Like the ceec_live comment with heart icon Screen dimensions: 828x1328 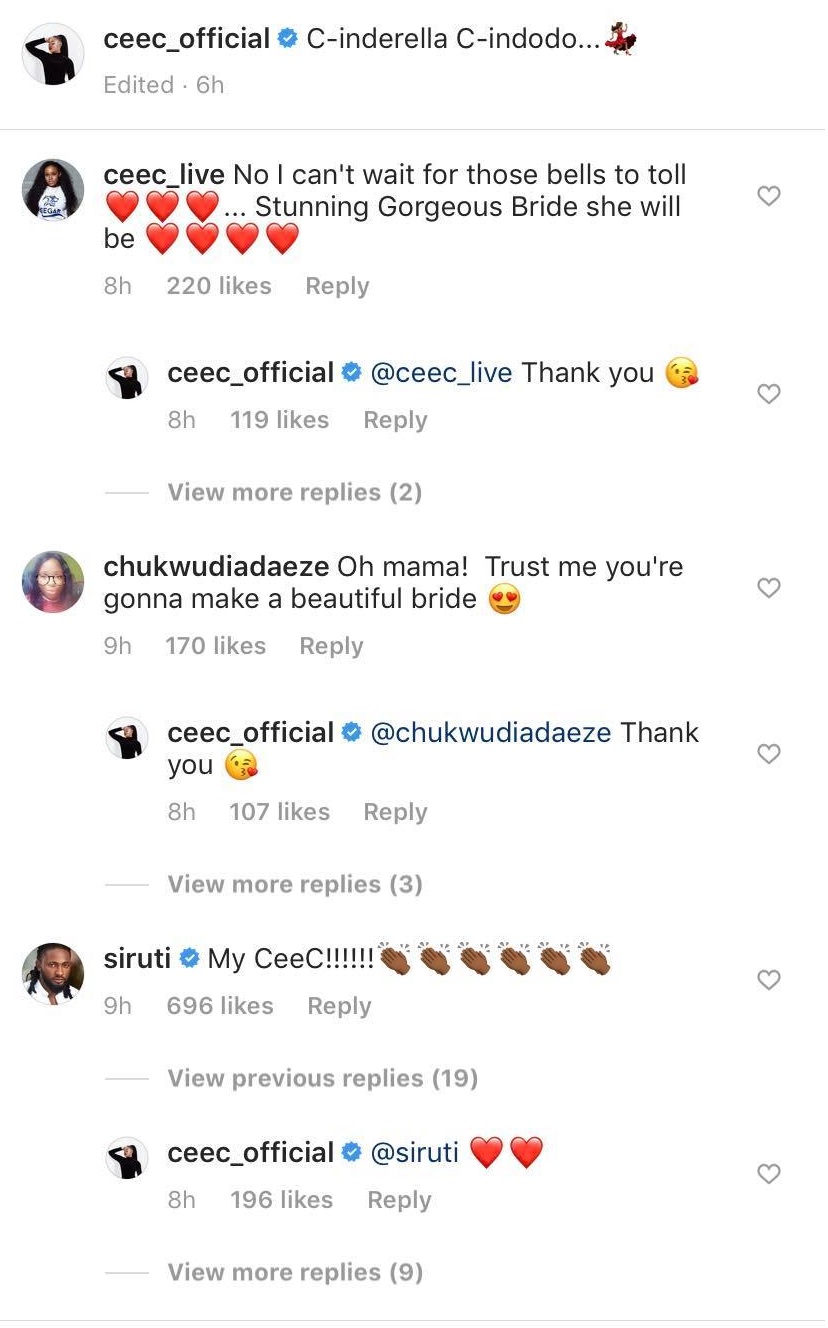pyautogui.click(x=768, y=196)
